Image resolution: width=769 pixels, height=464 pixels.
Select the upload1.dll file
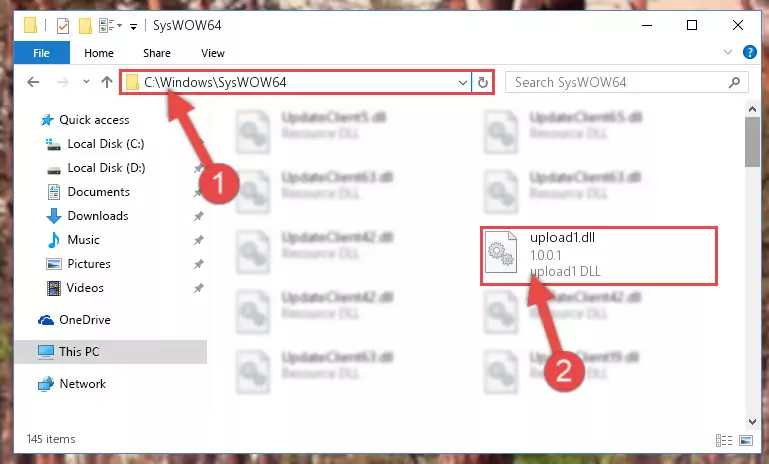coord(599,256)
